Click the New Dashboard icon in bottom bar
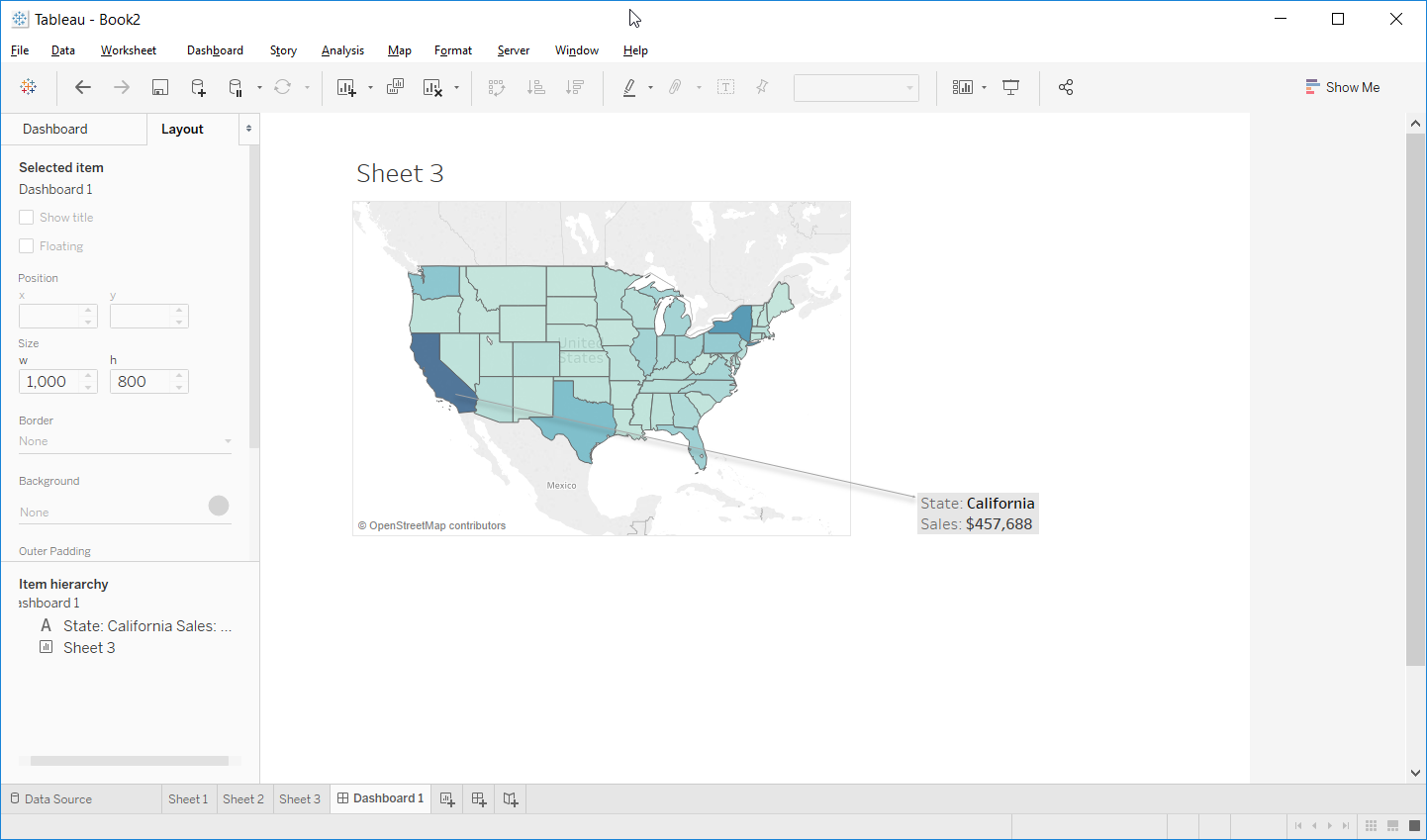This screenshot has height=840, width=1427. coord(479,798)
